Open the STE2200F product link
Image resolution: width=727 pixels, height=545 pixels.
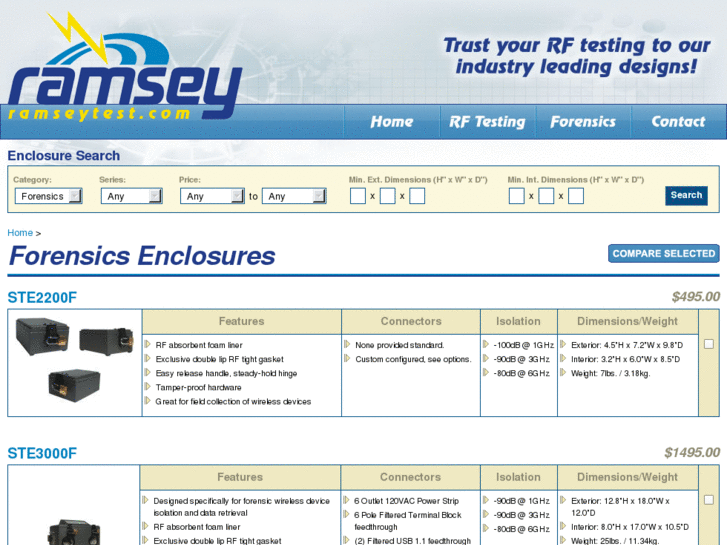[42, 297]
